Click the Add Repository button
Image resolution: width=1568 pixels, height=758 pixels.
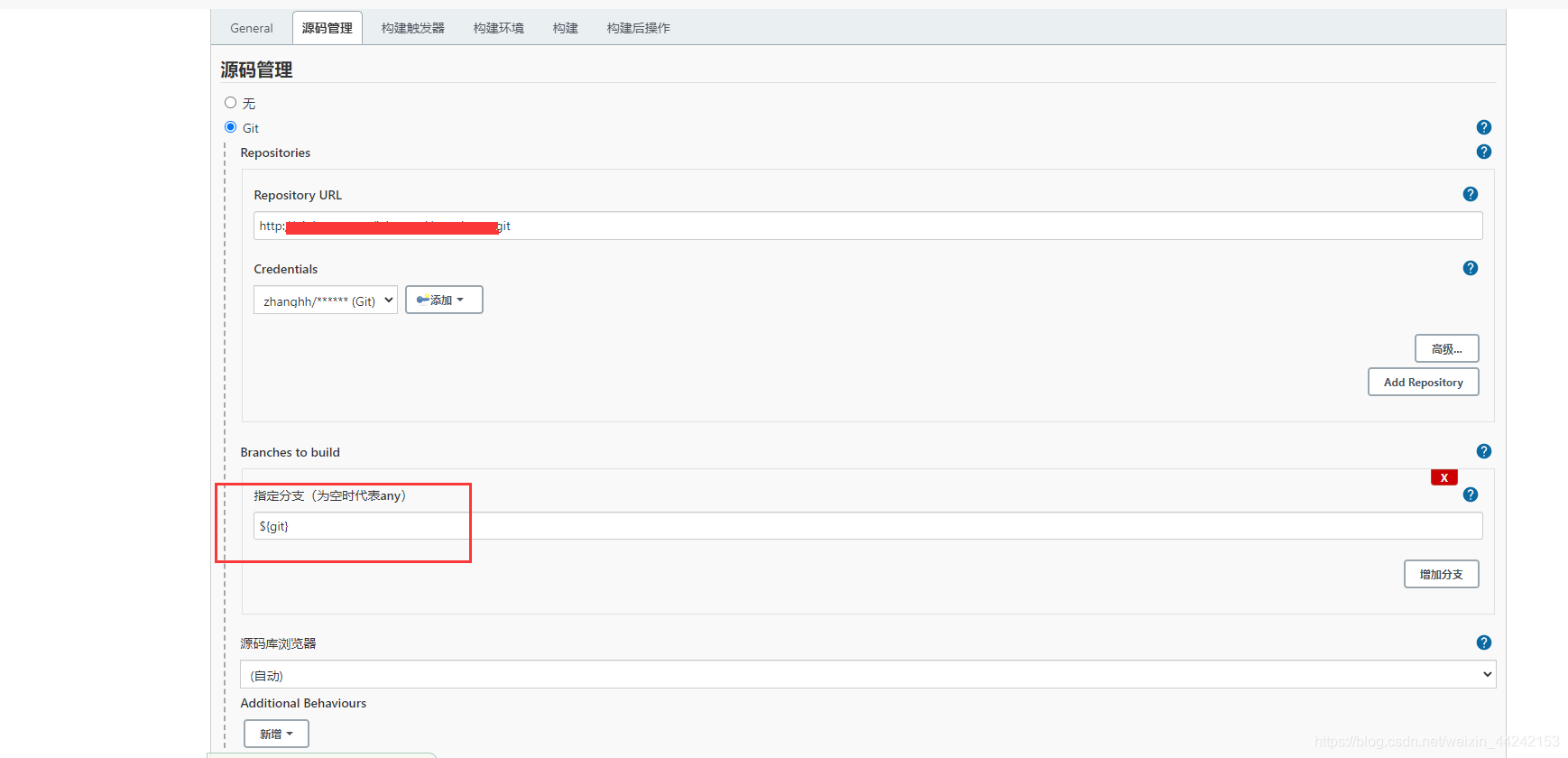pyautogui.click(x=1423, y=382)
